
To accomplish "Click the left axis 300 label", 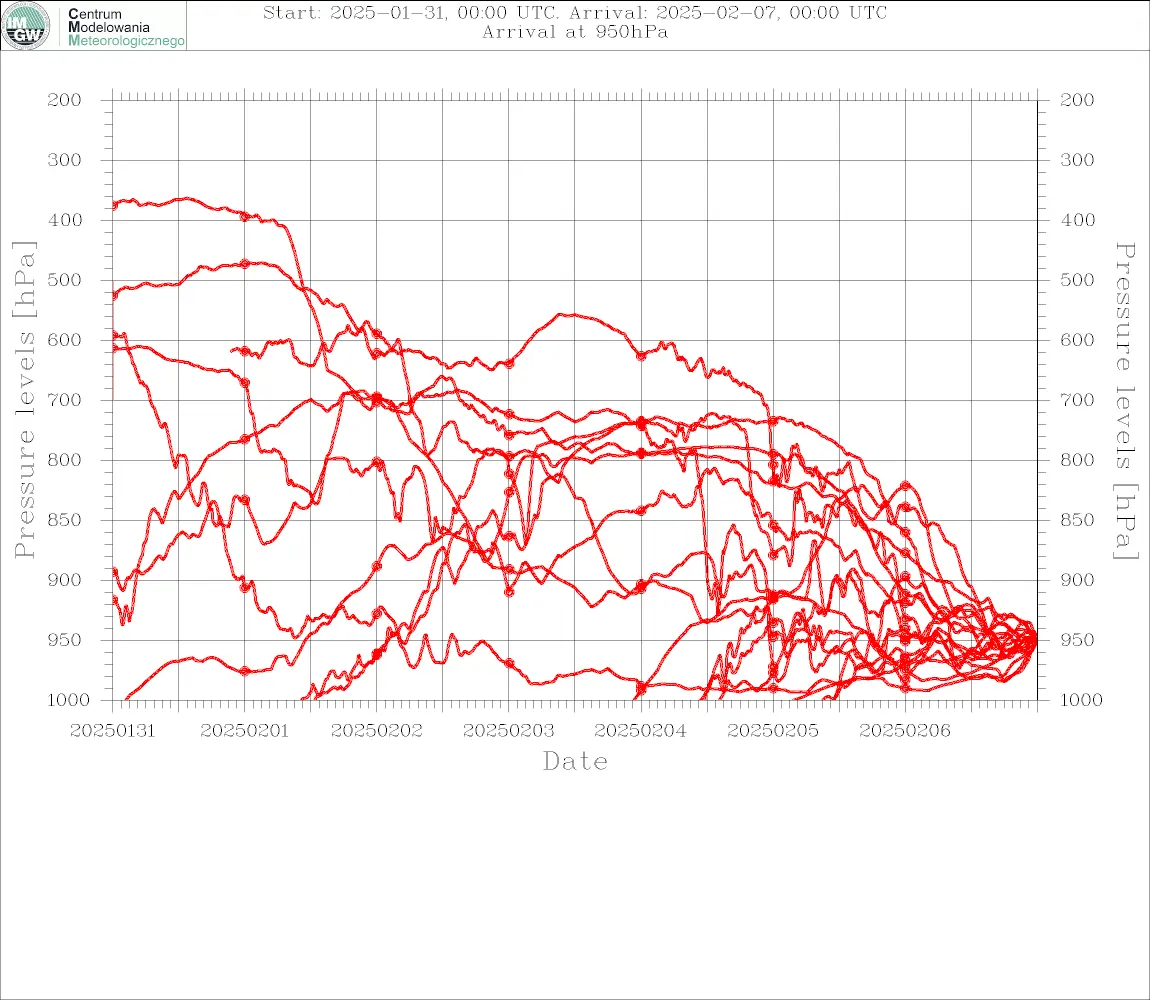I will point(65,160).
